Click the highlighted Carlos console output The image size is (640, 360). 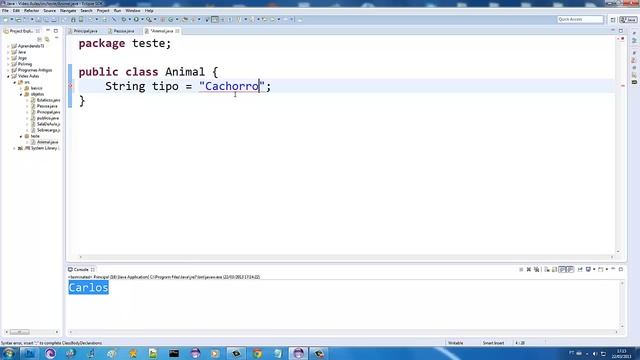[x=88, y=288]
